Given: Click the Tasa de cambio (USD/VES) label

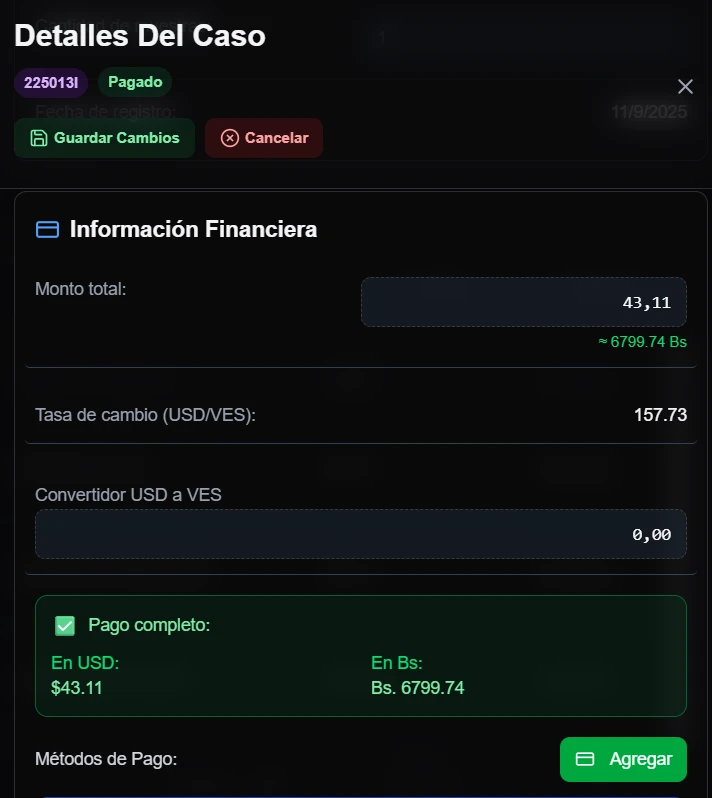Looking at the screenshot, I should pyautogui.click(x=145, y=414).
